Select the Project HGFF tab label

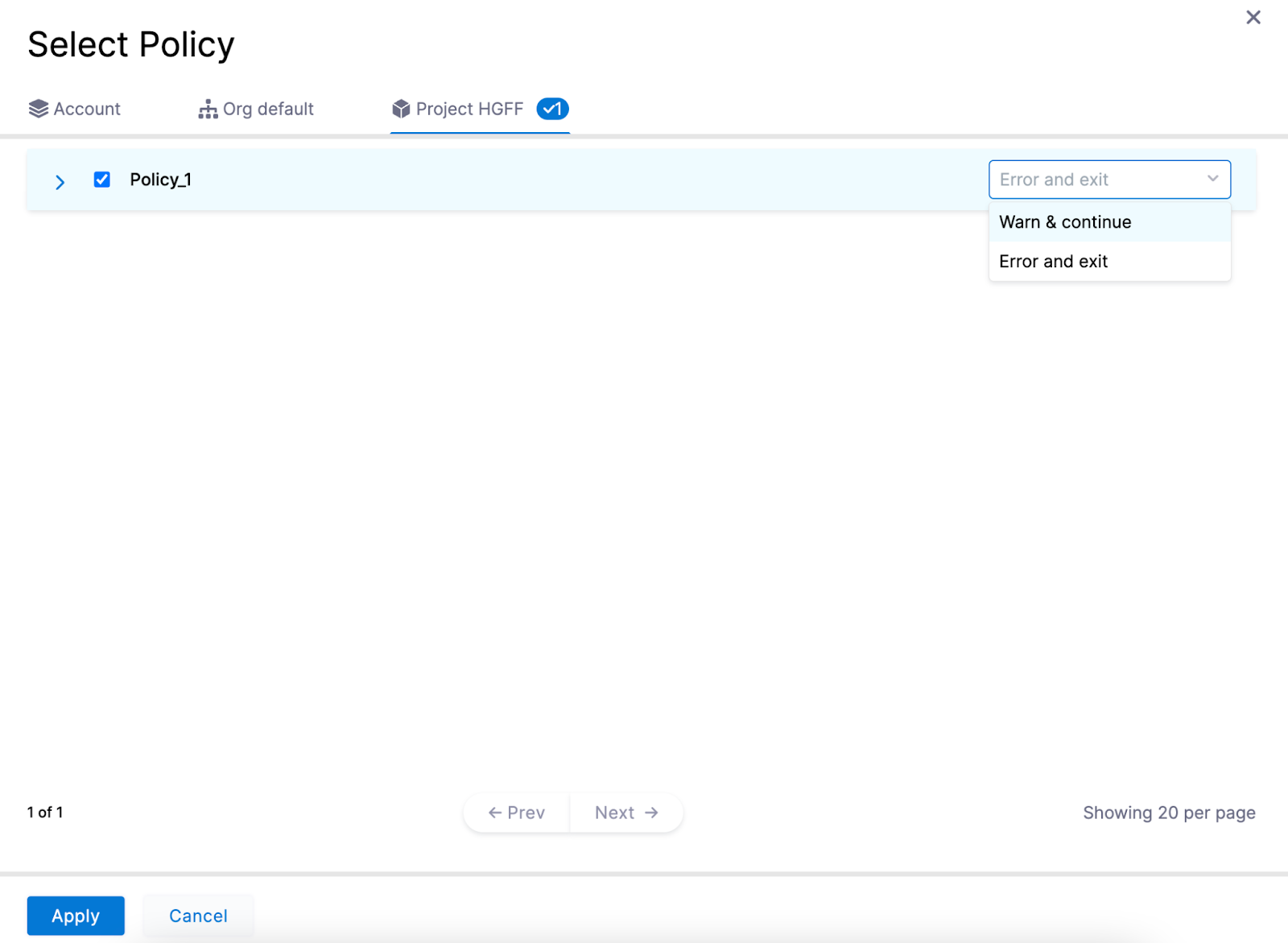point(469,109)
